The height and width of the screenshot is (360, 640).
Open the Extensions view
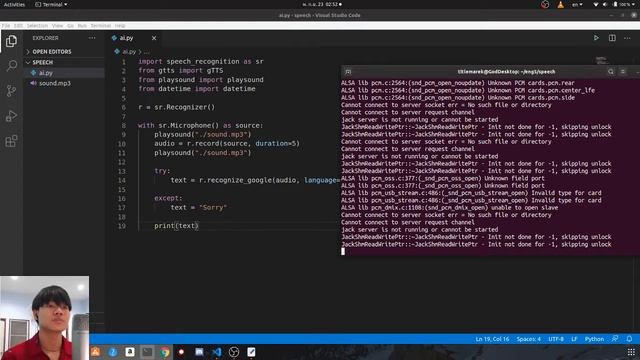[11, 142]
